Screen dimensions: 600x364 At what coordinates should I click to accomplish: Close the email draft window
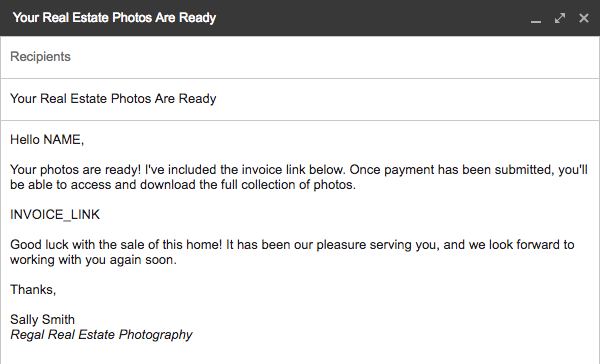[584, 18]
